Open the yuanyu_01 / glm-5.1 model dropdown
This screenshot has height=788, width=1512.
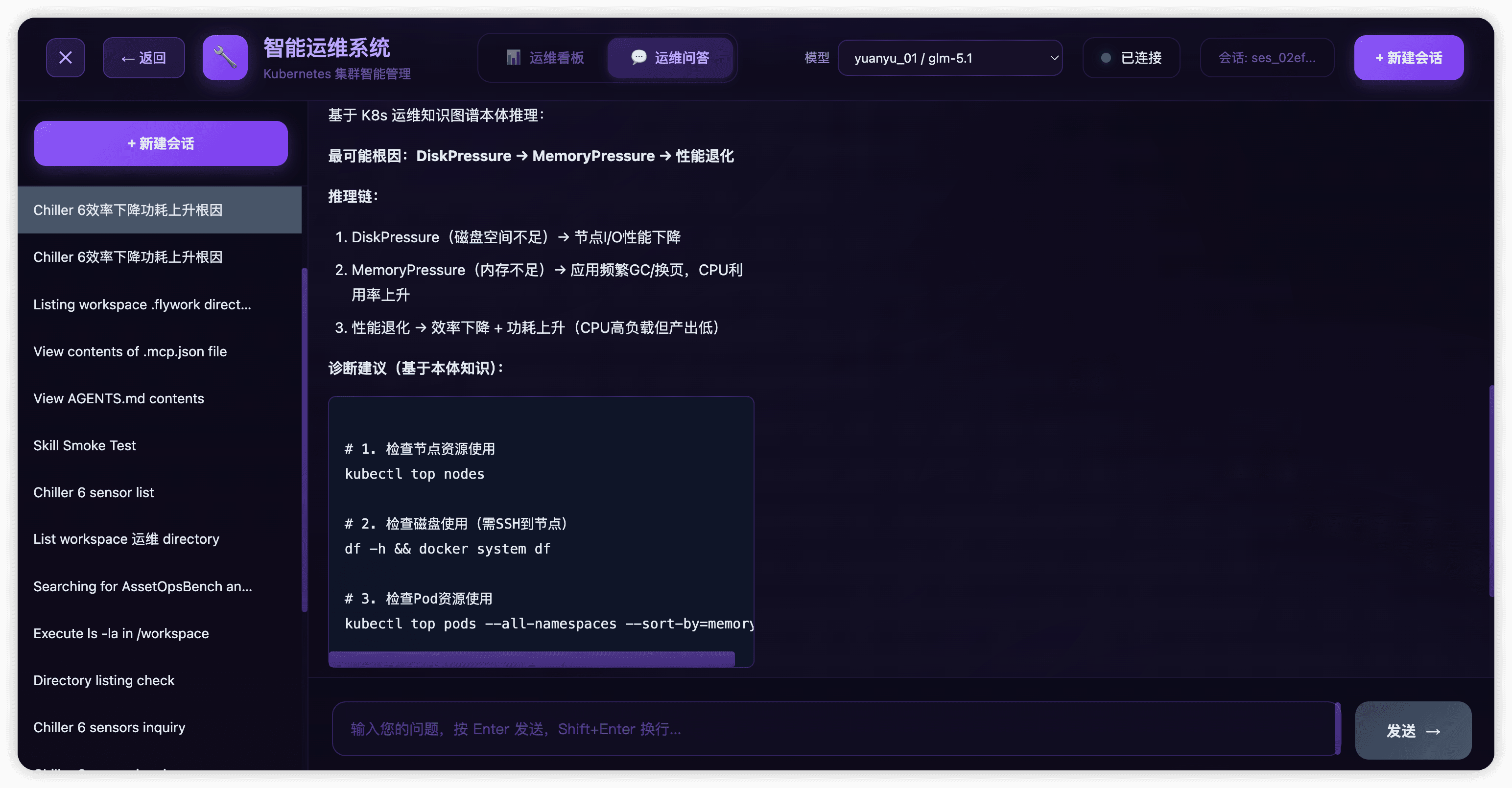[950, 57]
